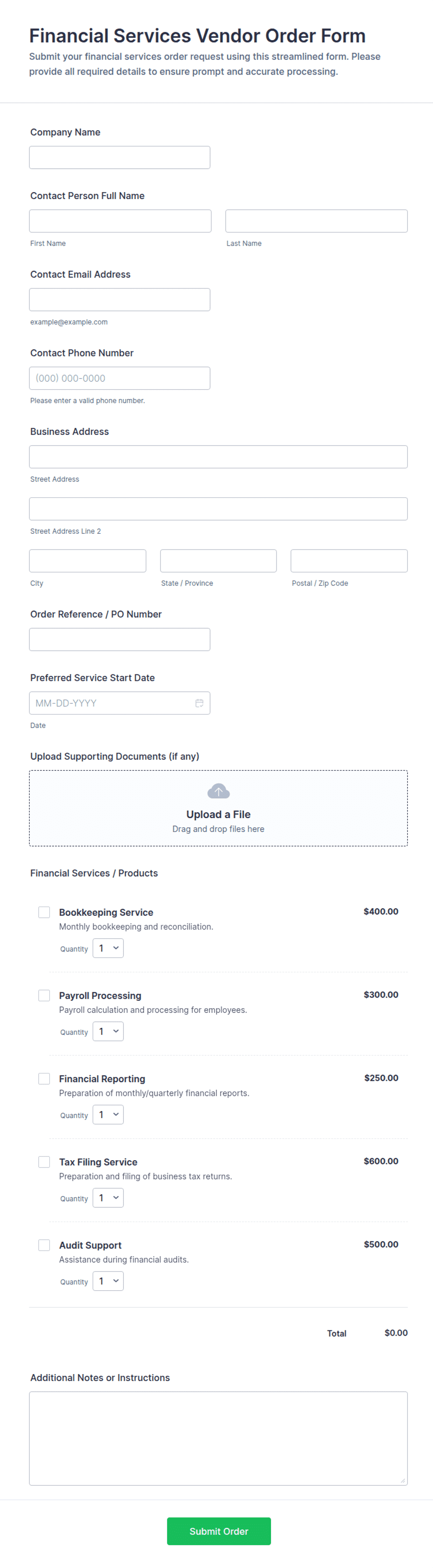Open the calendar picker icon in date field
Image resolution: width=433 pixels, height=1568 pixels.
pyautogui.click(x=199, y=703)
